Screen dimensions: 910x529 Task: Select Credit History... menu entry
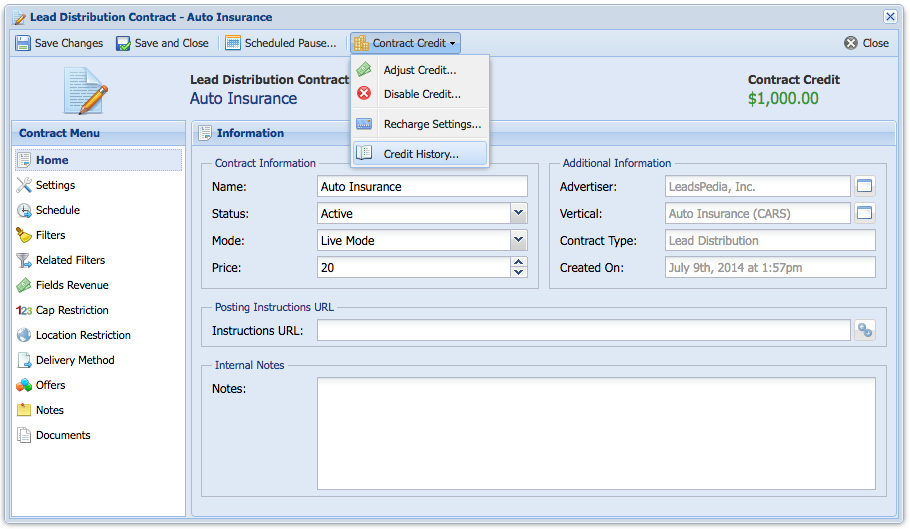pos(420,154)
